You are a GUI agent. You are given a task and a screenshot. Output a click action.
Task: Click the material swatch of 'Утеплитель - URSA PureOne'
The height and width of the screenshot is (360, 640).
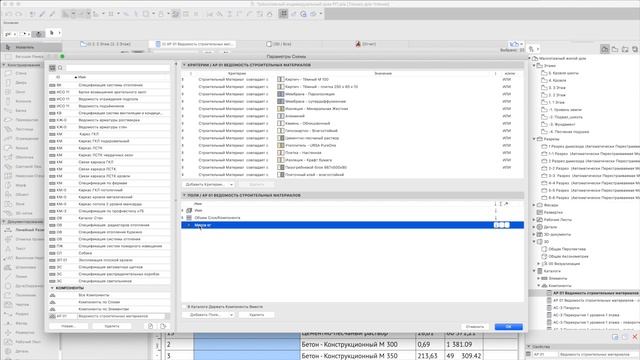281,145
